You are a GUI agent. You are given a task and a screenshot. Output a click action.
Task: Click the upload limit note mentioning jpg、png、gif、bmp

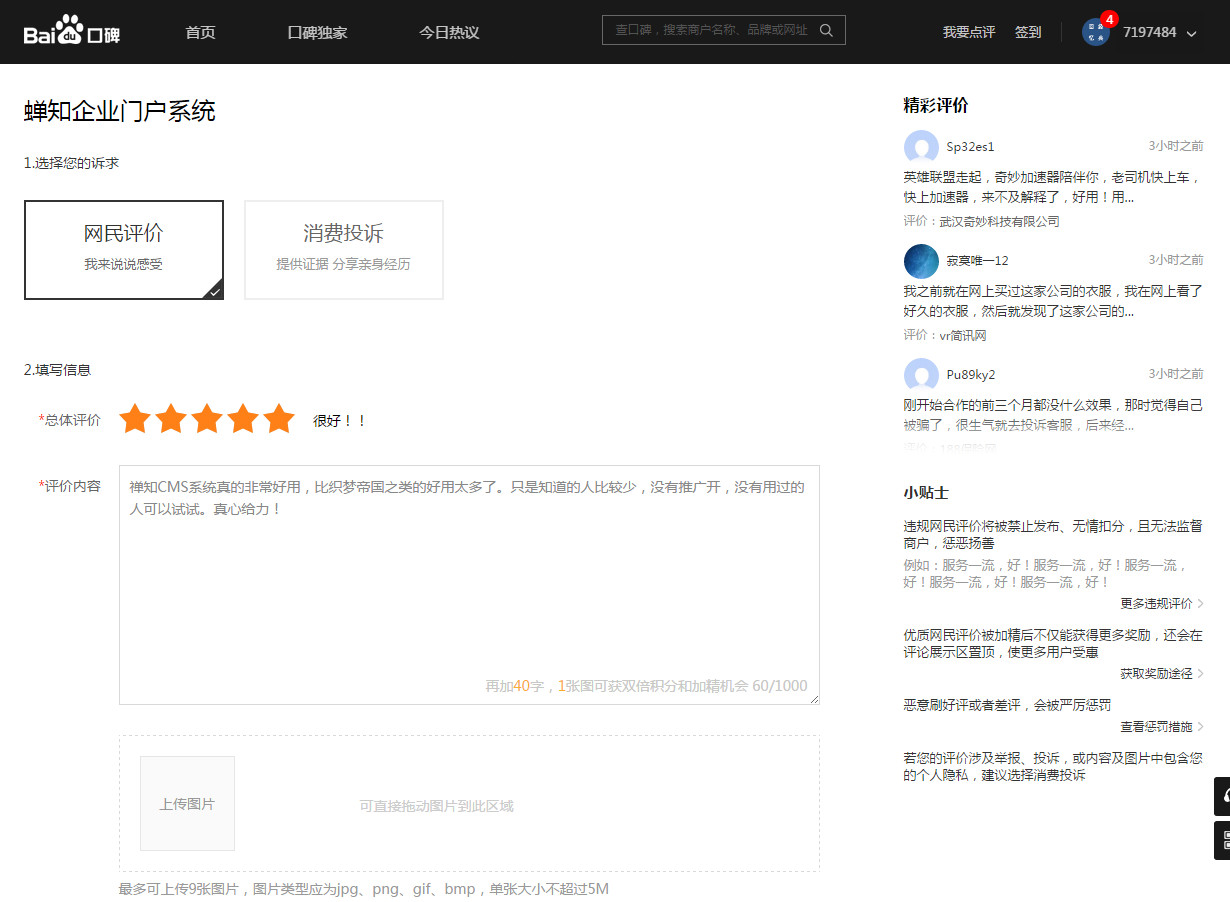pyautogui.click(x=364, y=889)
